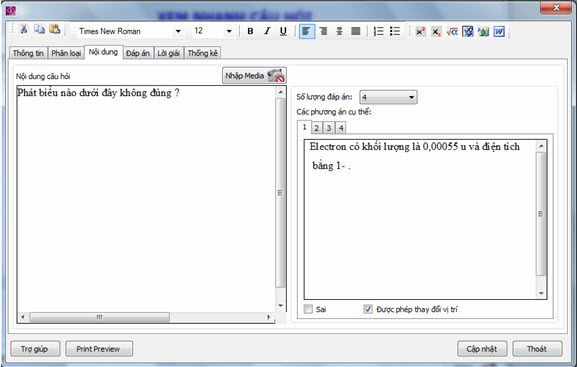Click in the question content text area

pos(146,199)
